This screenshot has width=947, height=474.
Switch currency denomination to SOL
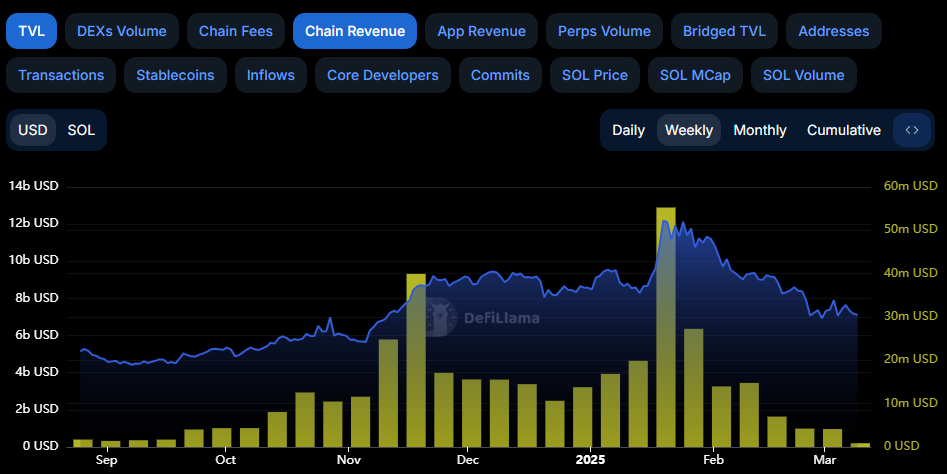(81, 130)
